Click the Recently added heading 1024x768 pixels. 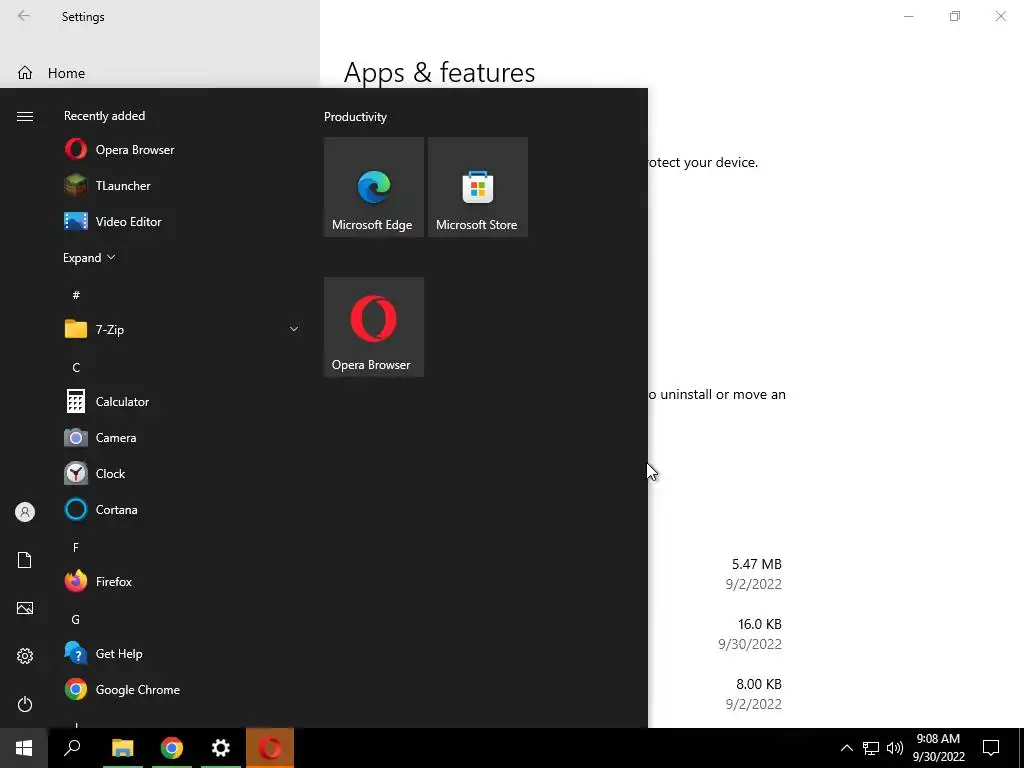(104, 116)
